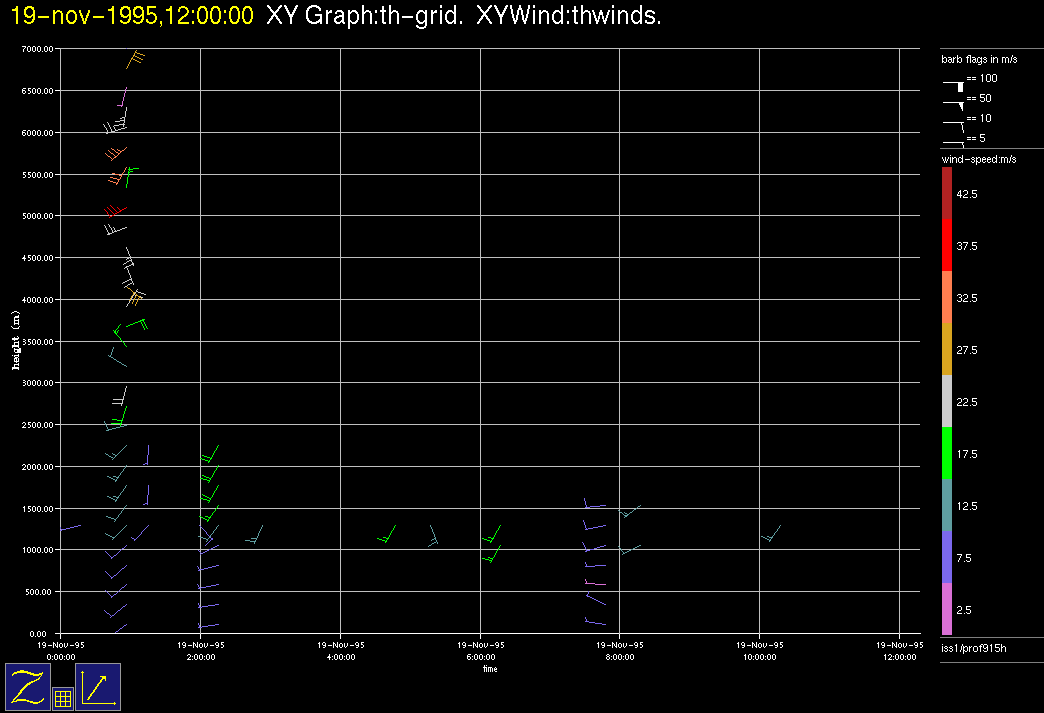Click the pink 2.5 wind-speed color band
1044x713 pixels.
[947, 609]
